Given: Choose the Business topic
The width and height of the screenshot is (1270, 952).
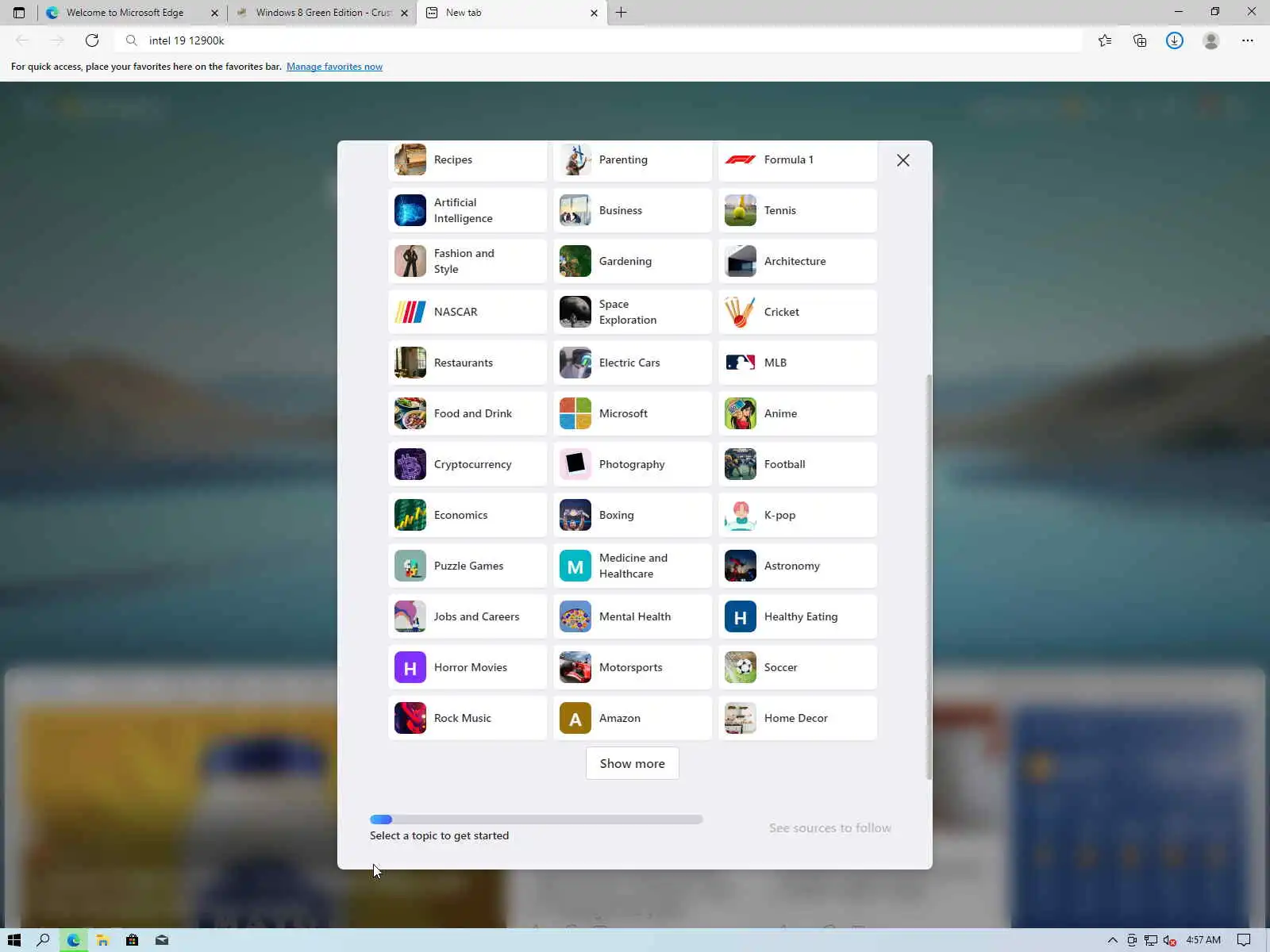Looking at the screenshot, I should click(633, 210).
